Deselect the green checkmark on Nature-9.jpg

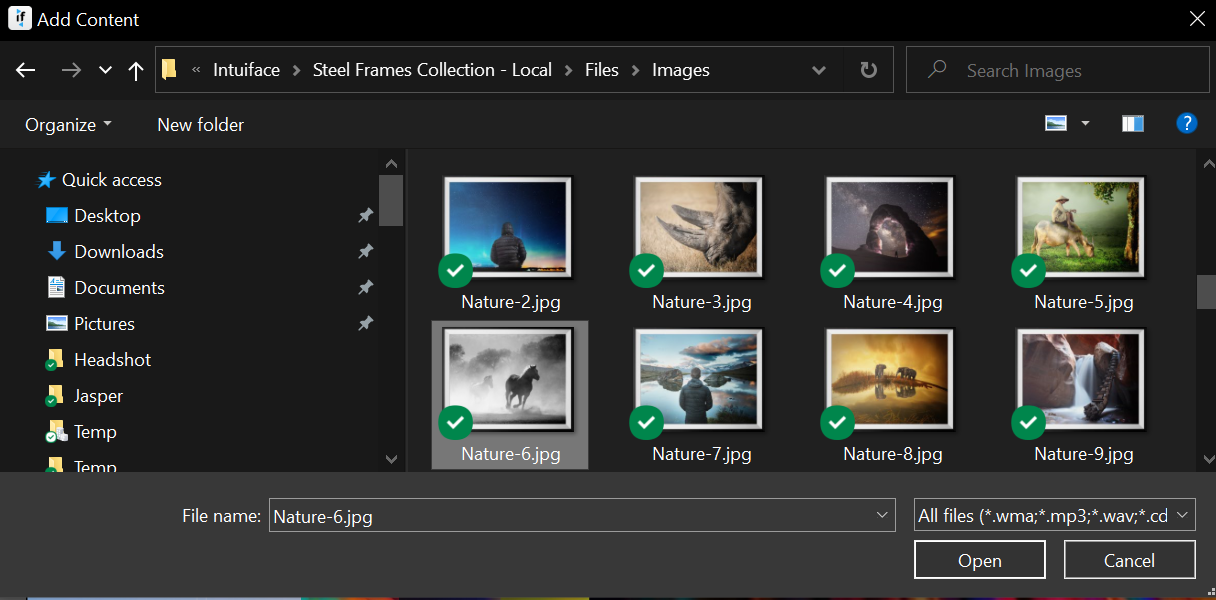pos(1028,422)
